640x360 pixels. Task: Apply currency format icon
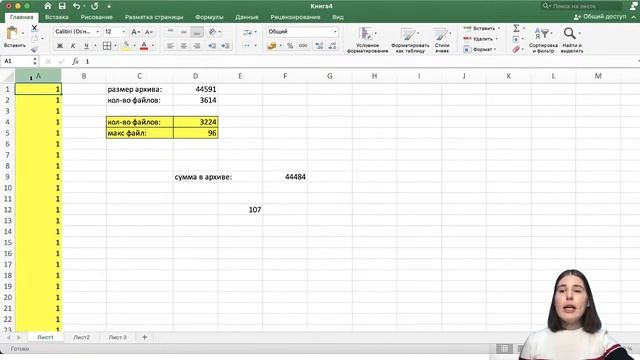point(272,46)
